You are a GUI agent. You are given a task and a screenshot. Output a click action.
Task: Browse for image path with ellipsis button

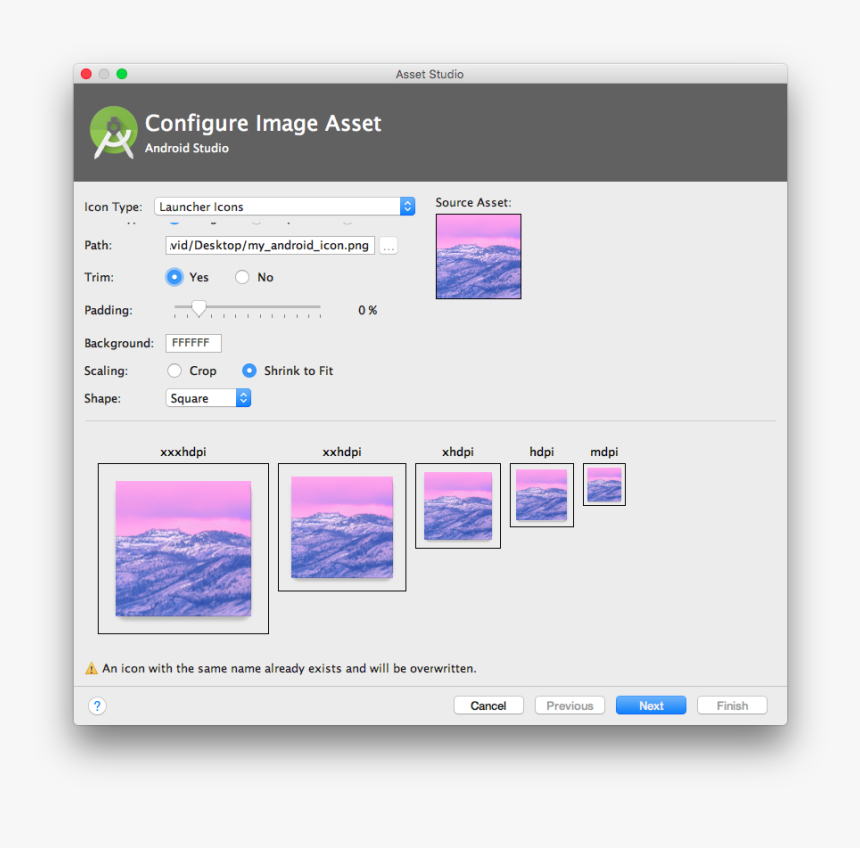[x=388, y=246]
